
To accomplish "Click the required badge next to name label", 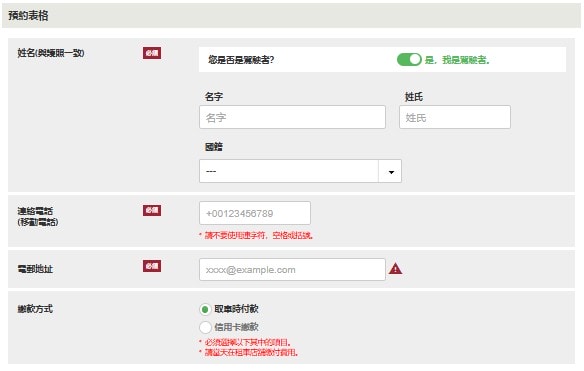I will pyautogui.click(x=152, y=53).
